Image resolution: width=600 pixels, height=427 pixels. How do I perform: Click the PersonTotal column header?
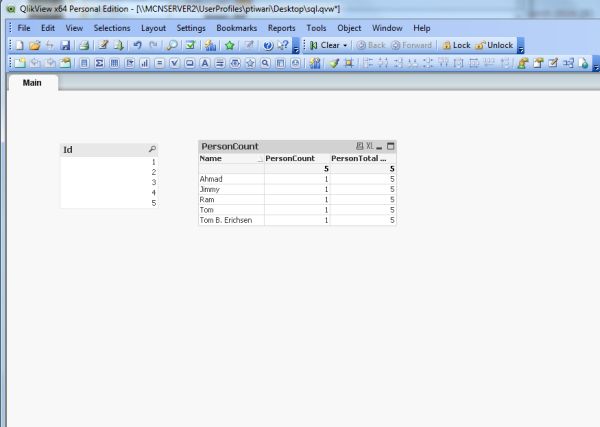click(363, 158)
